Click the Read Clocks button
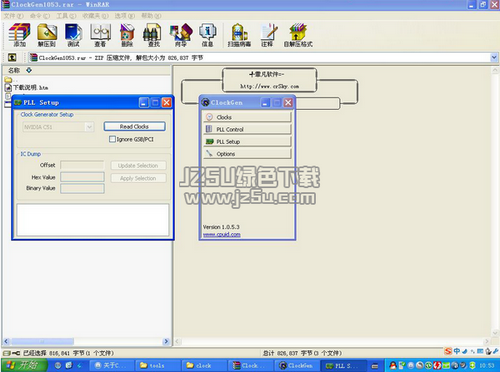 pyautogui.click(x=134, y=127)
